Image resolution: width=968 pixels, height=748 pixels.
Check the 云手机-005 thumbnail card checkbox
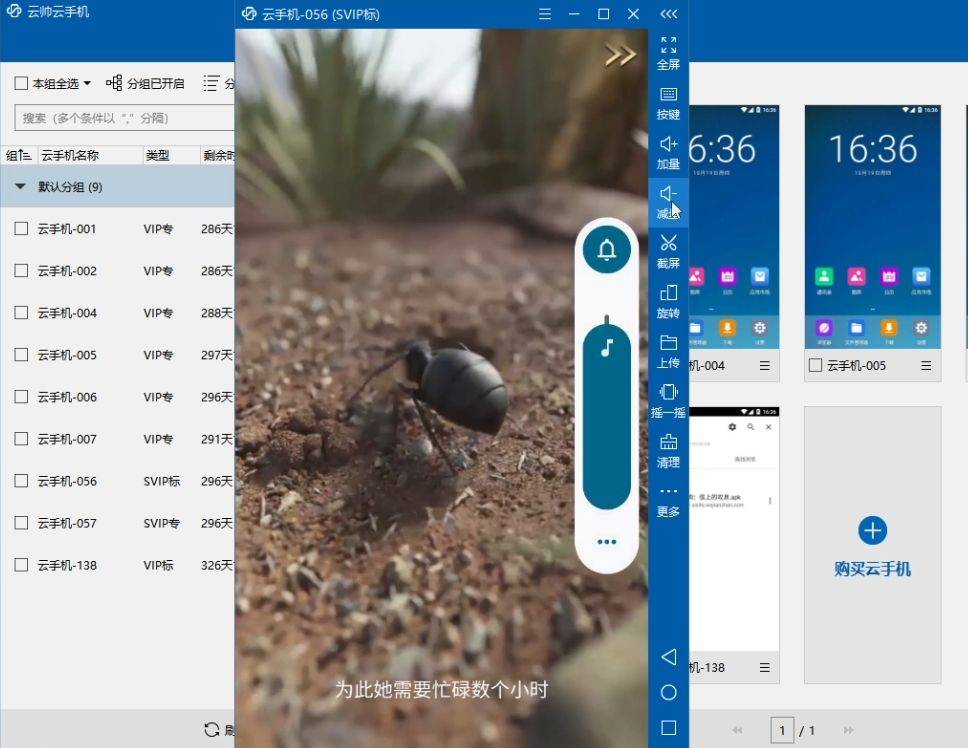(815, 365)
